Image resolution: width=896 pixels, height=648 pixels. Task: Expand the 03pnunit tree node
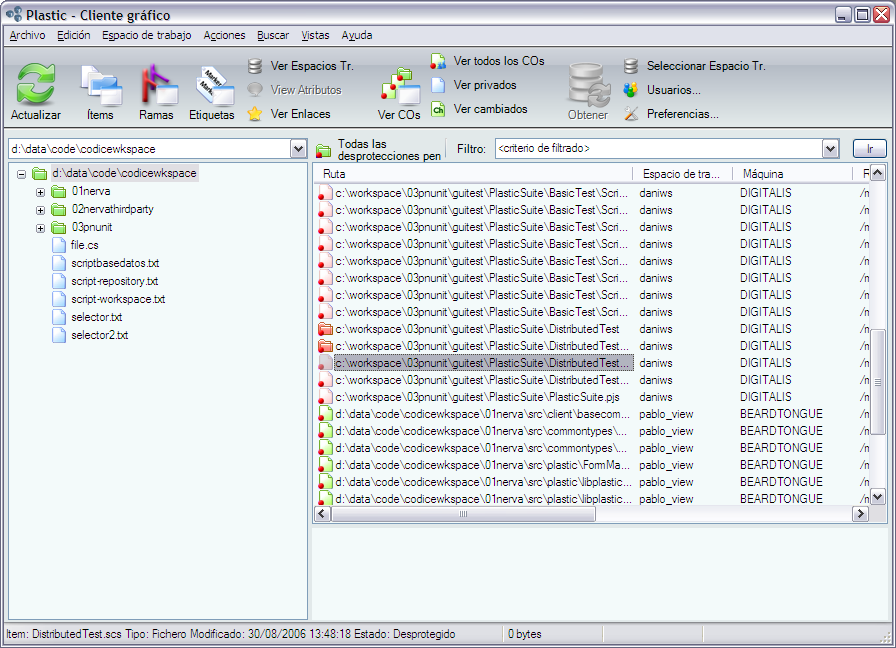coord(40,228)
